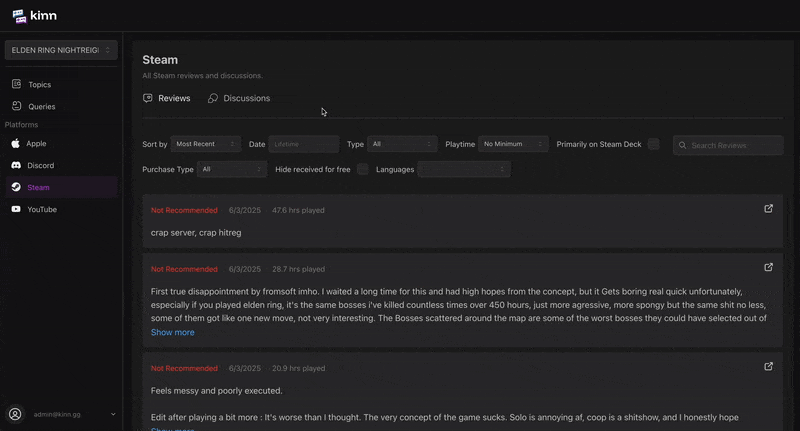This screenshot has height=431, width=800.
Task: Click "Feels messy and poorly executed." text
Action: coord(216,391)
